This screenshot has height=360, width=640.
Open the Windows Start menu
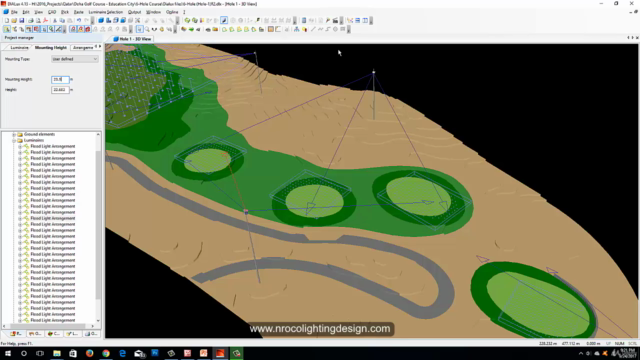8,353
